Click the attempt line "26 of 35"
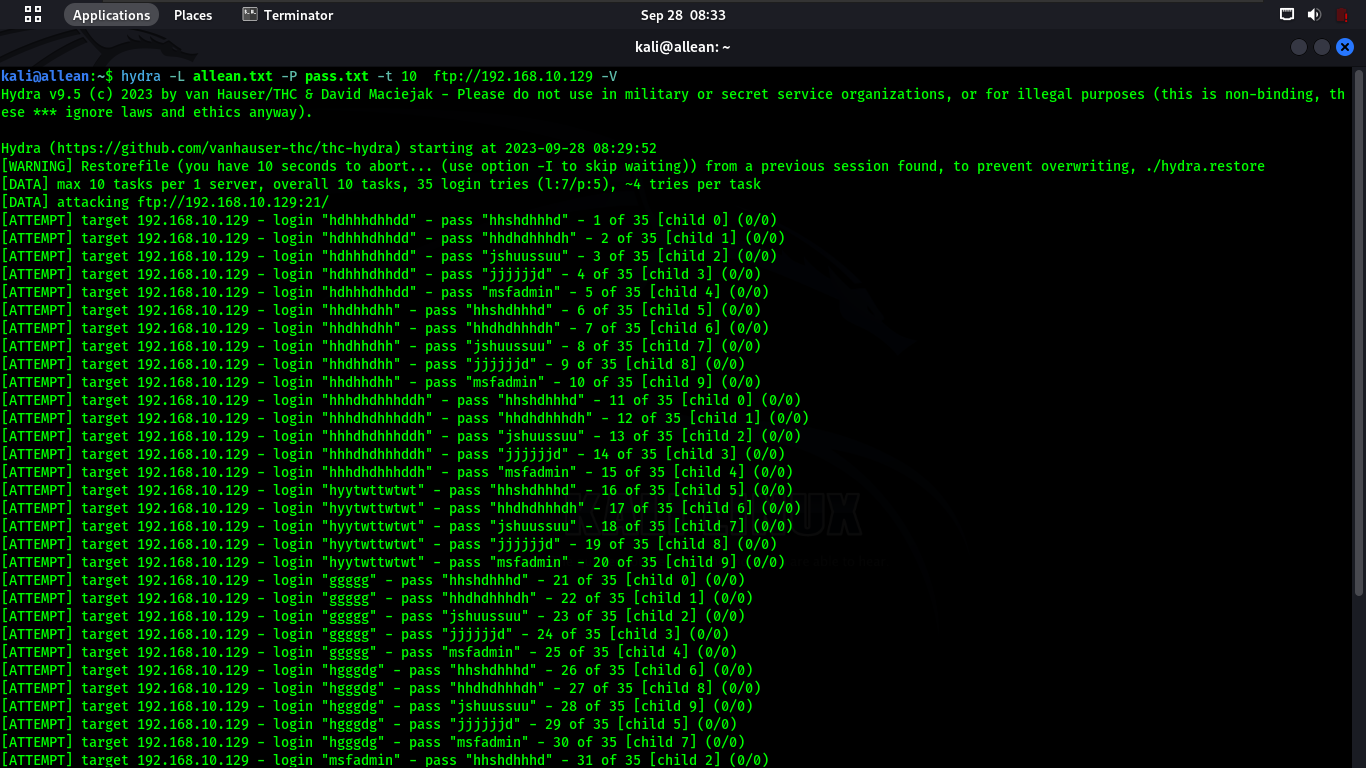The height and width of the screenshot is (768, 1366). click(x=377, y=670)
